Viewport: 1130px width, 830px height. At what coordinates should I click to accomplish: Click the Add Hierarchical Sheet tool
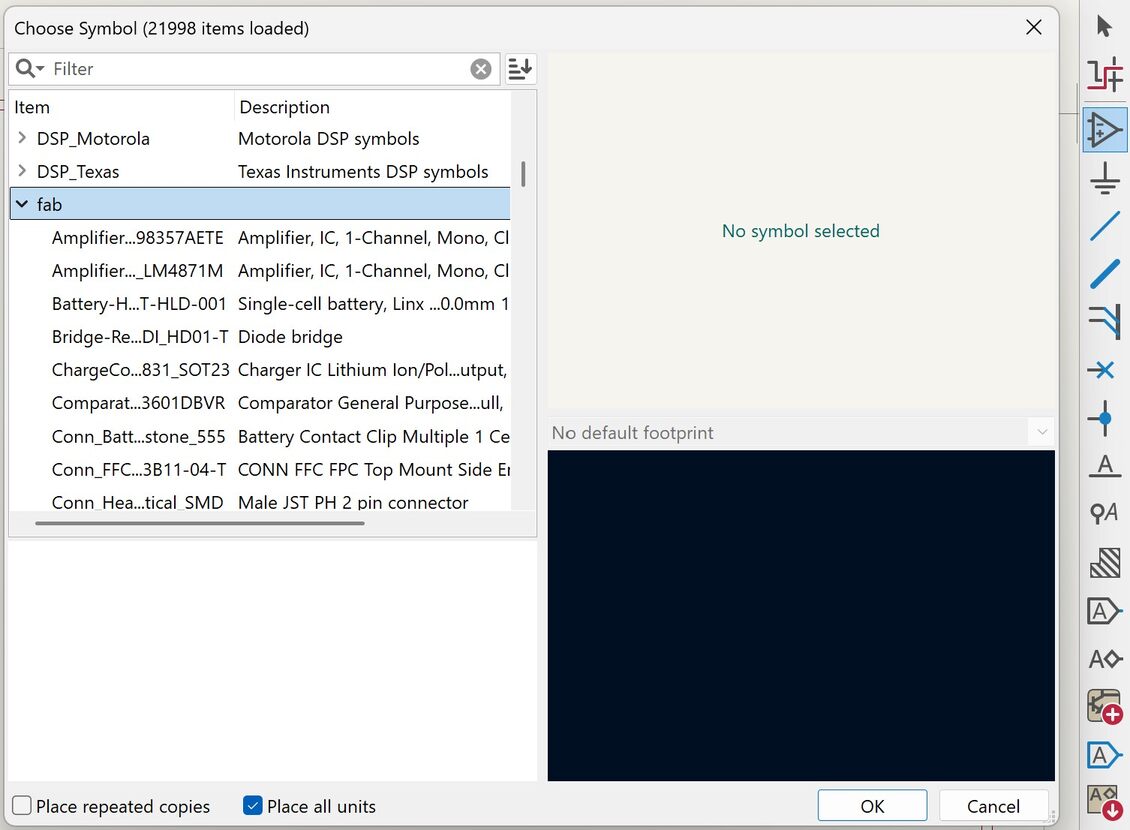click(1104, 706)
